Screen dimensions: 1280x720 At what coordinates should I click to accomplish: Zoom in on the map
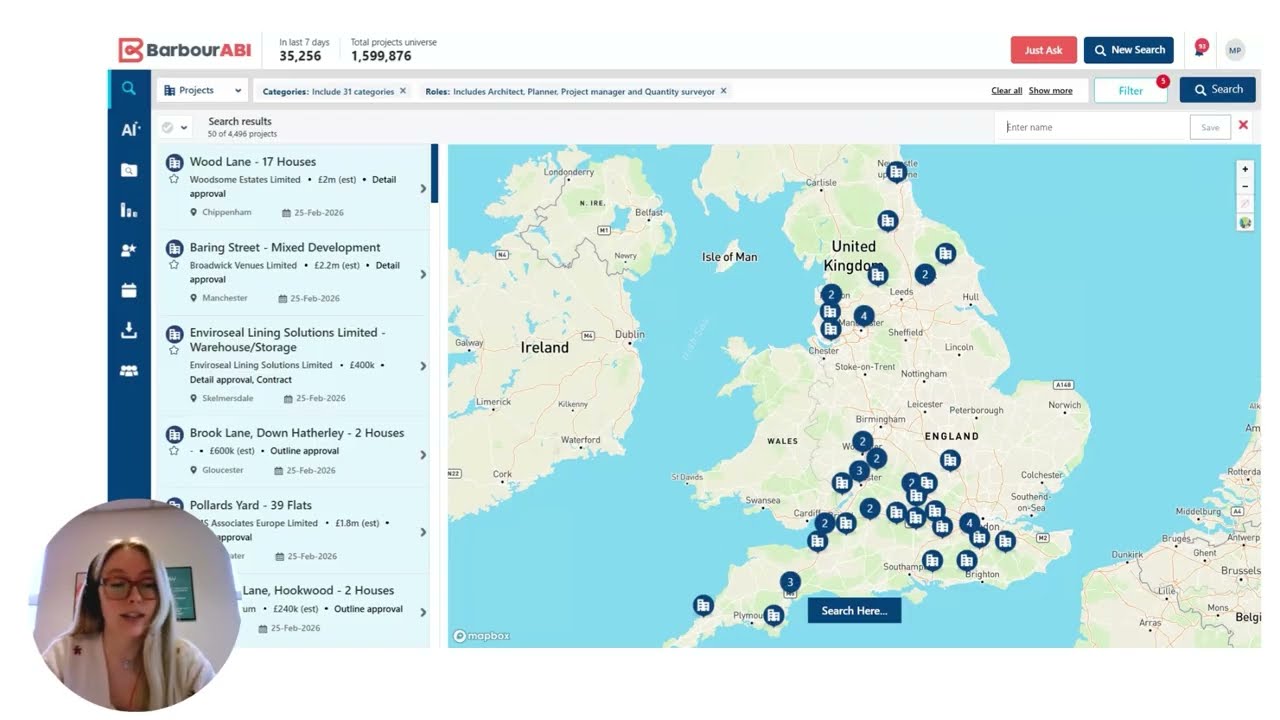tap(1245, 169)
